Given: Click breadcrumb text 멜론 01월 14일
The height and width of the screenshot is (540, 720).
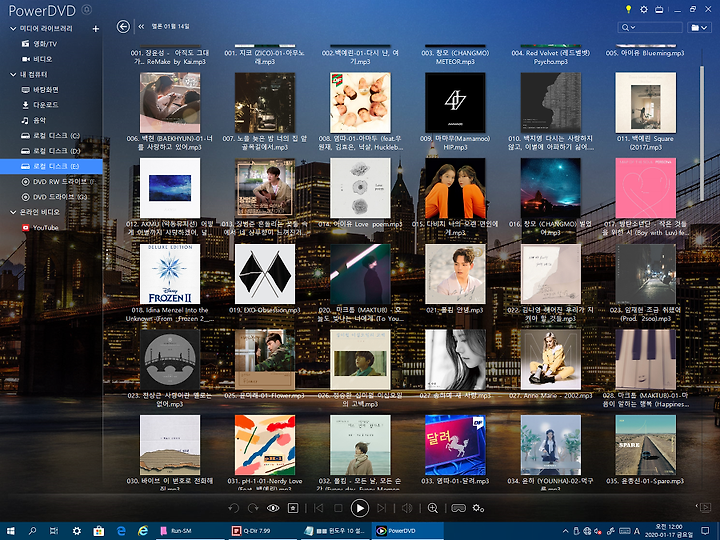Looking at the screenshot, I should (x=170, y=27).
